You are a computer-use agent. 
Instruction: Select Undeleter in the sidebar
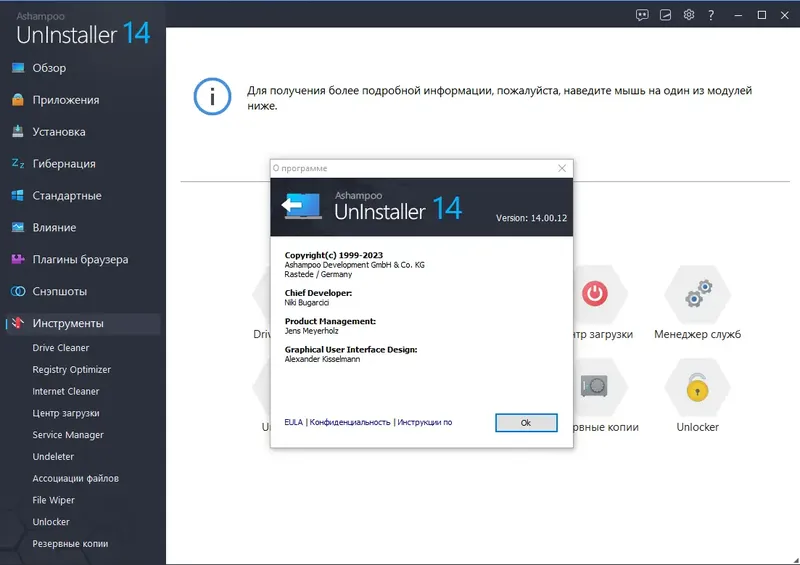[x=53, y=457]
